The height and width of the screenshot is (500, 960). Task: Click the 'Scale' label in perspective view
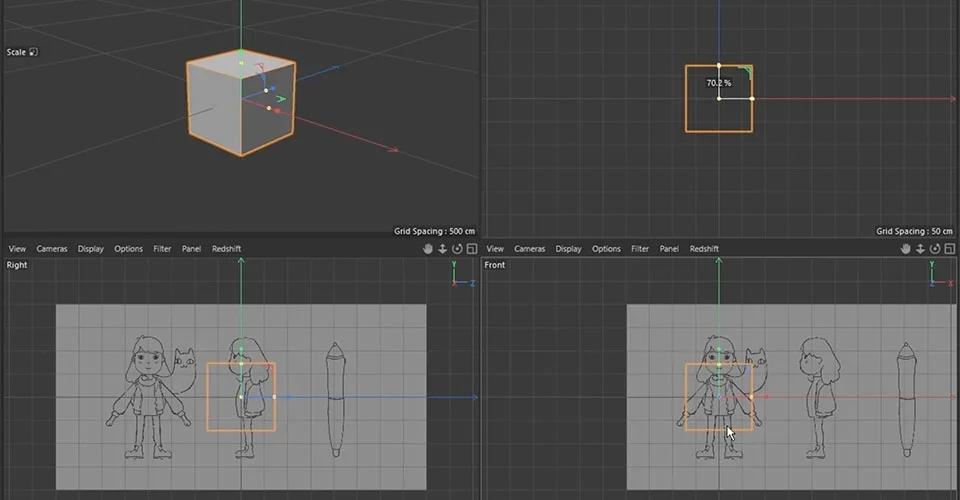(16, 52)
